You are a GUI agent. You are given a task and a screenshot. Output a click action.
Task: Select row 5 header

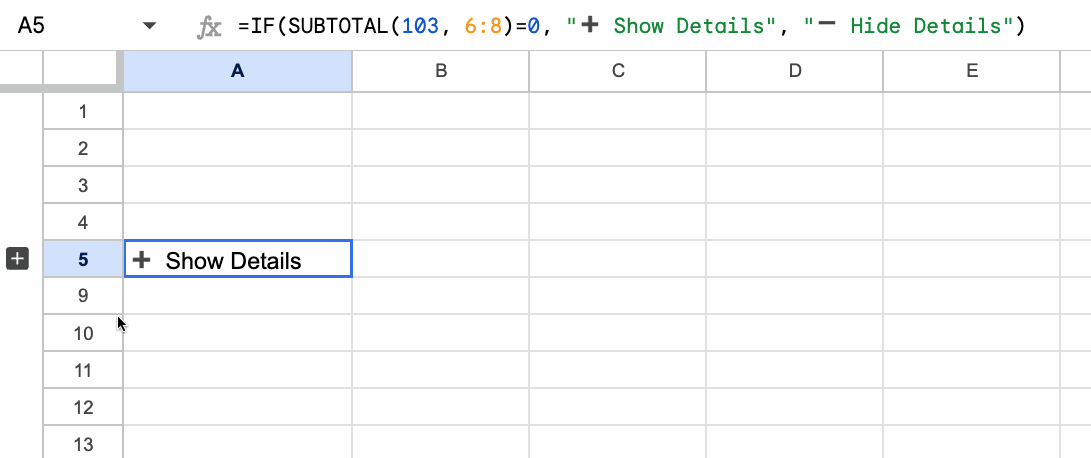pyautogui.click(x=83, y=259)
